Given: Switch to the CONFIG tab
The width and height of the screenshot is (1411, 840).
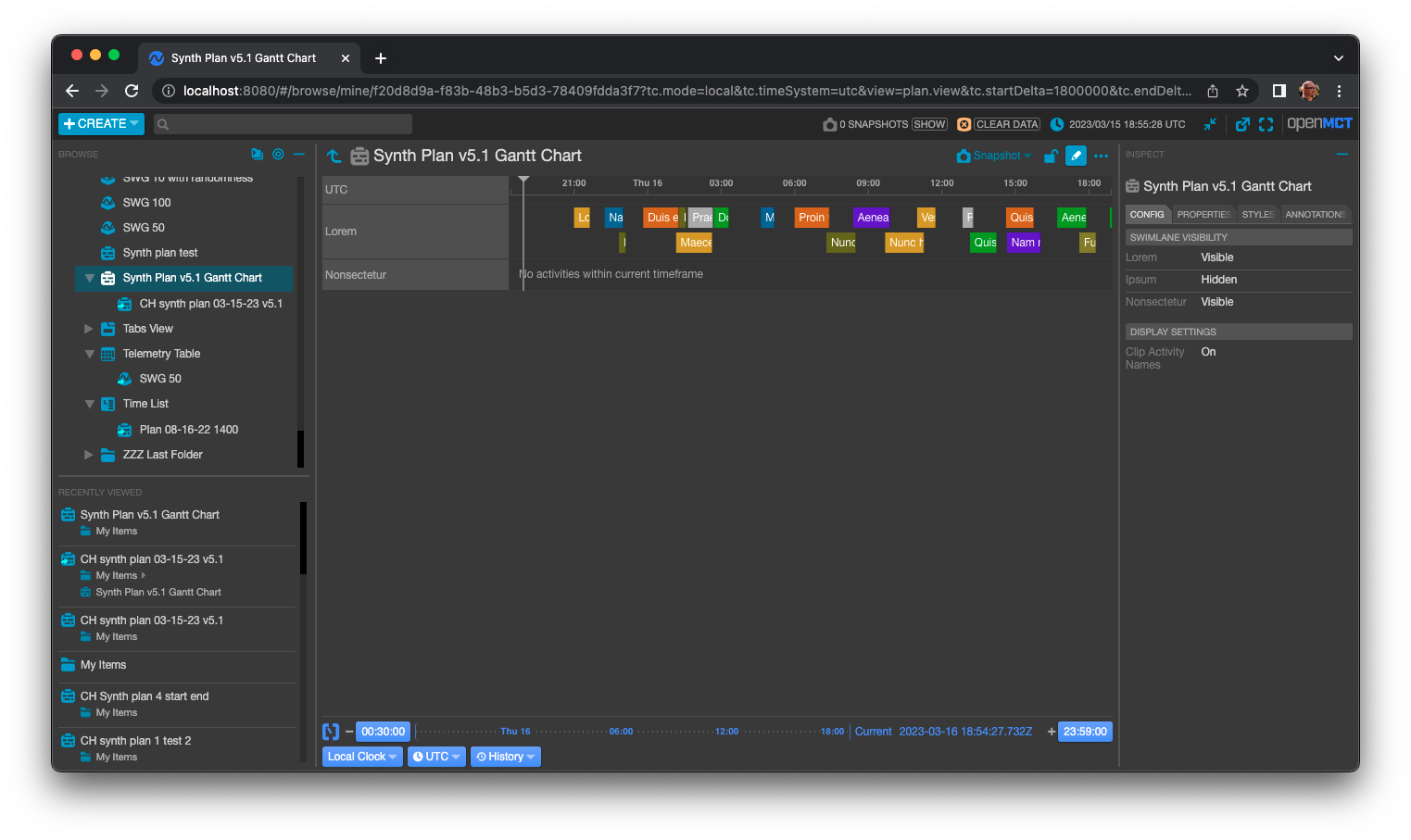Looking at the screenshot, I should (1147, 214).
